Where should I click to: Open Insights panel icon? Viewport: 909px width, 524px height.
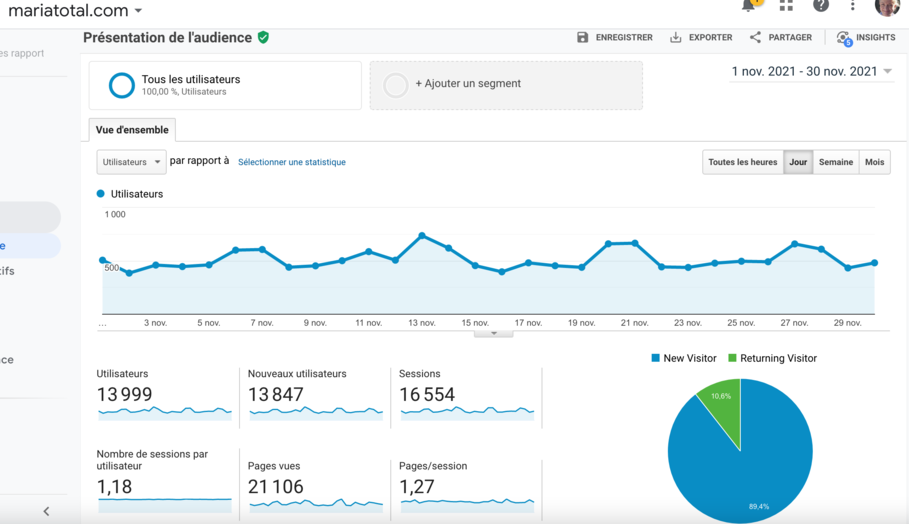(x=844, y=38)
